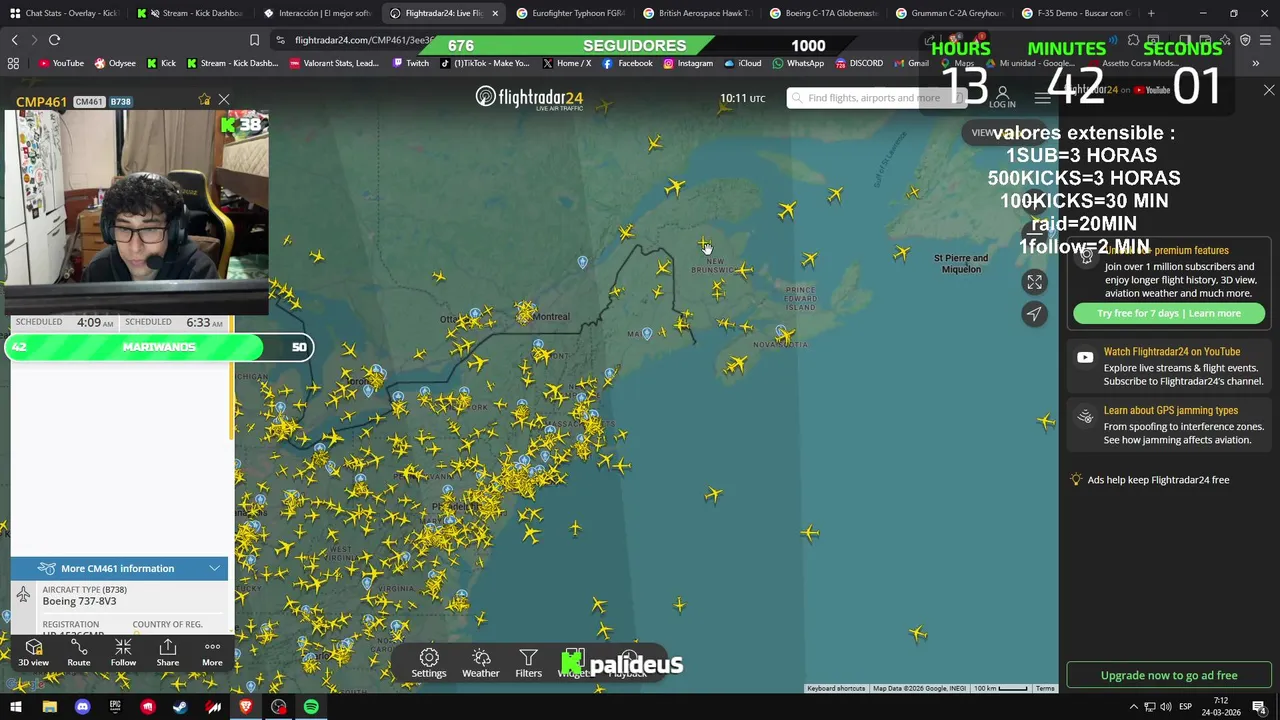Viewport: 1280px width, 720px height.
Task: Open the YouTube bookmark
Action: tap(61, 63)
